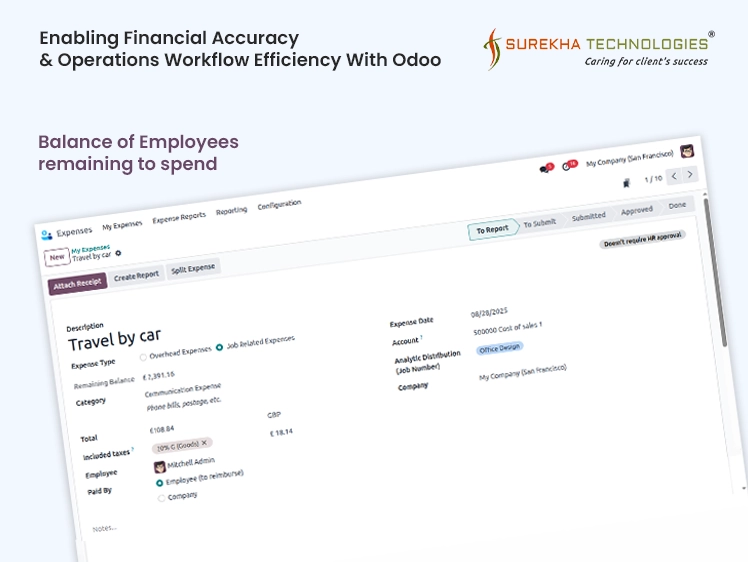Click Split Expense button

point(193,269)
